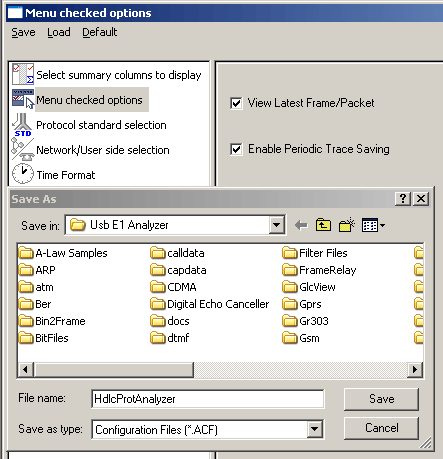Click the help question mark button

[x=403, y=199]
